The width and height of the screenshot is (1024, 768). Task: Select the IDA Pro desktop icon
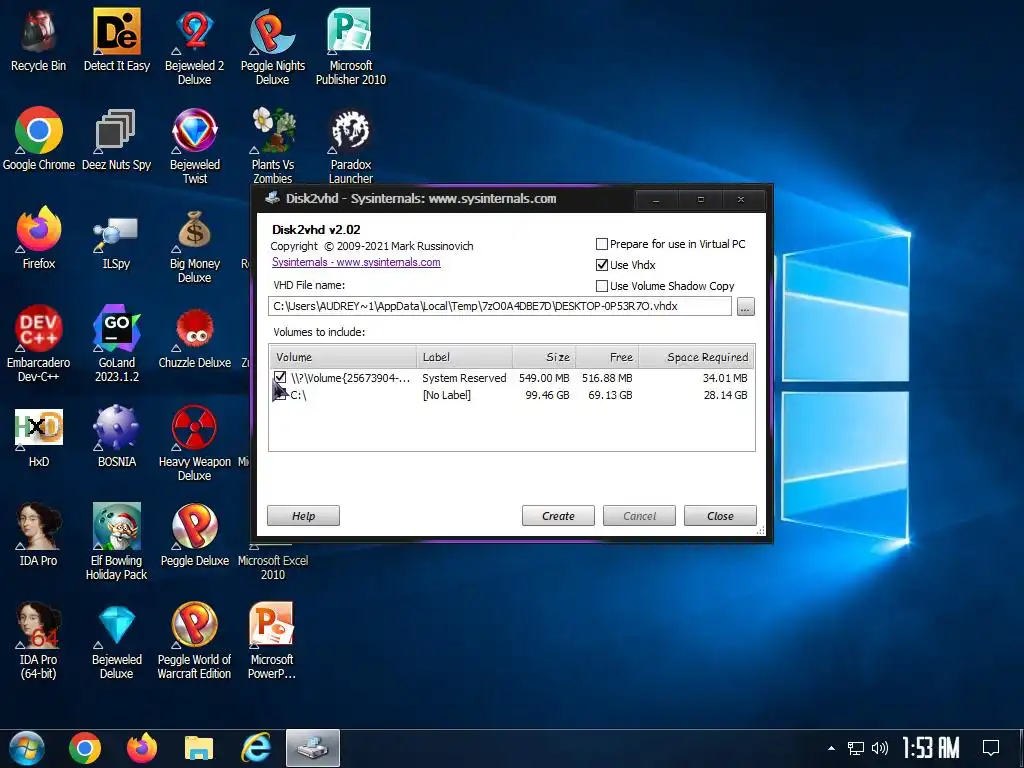click(x=39, y=536)
